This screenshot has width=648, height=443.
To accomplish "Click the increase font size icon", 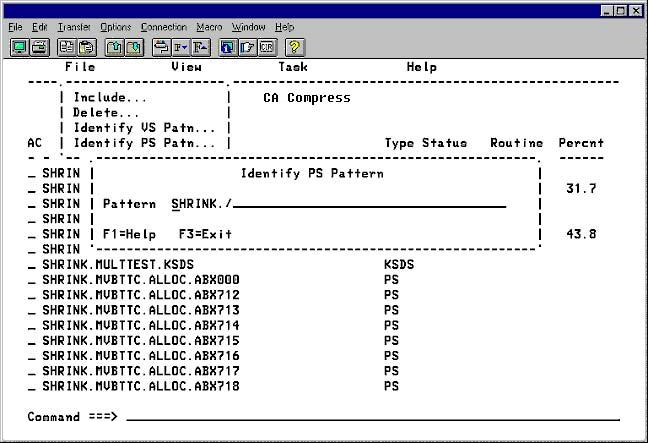I will (200, 46).
